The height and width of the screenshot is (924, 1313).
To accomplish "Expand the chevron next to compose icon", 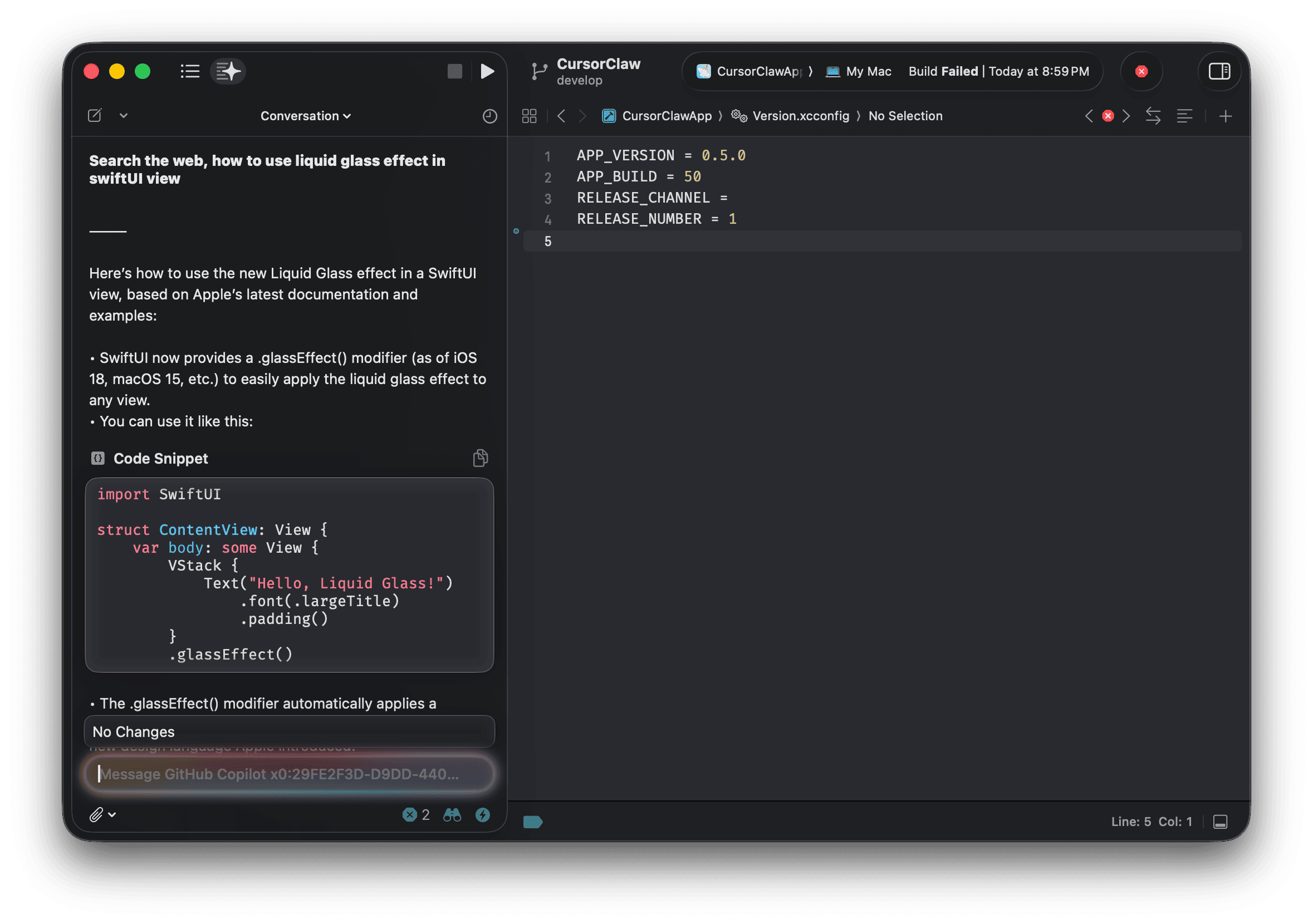I will [x=124, y=116].
